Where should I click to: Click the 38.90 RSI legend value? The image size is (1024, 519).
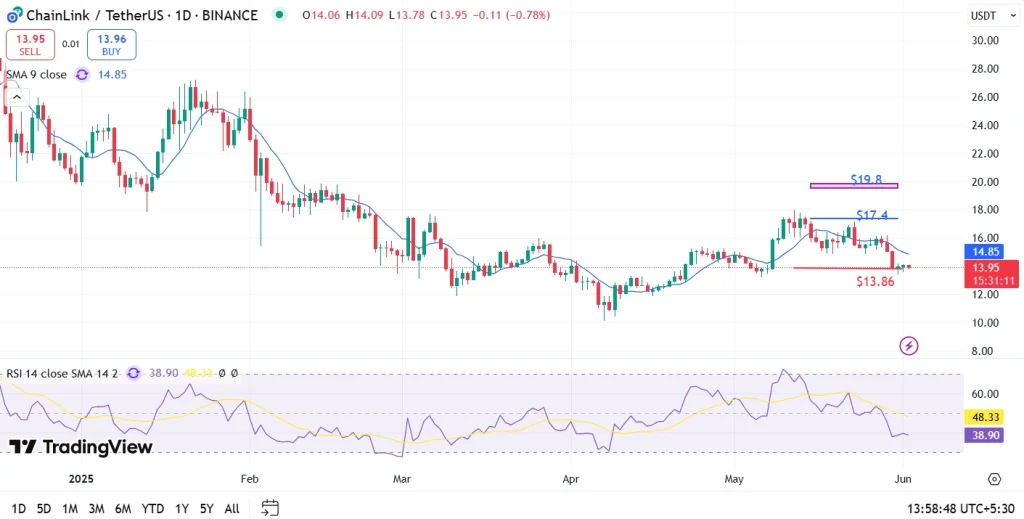[x=164, y=373]
